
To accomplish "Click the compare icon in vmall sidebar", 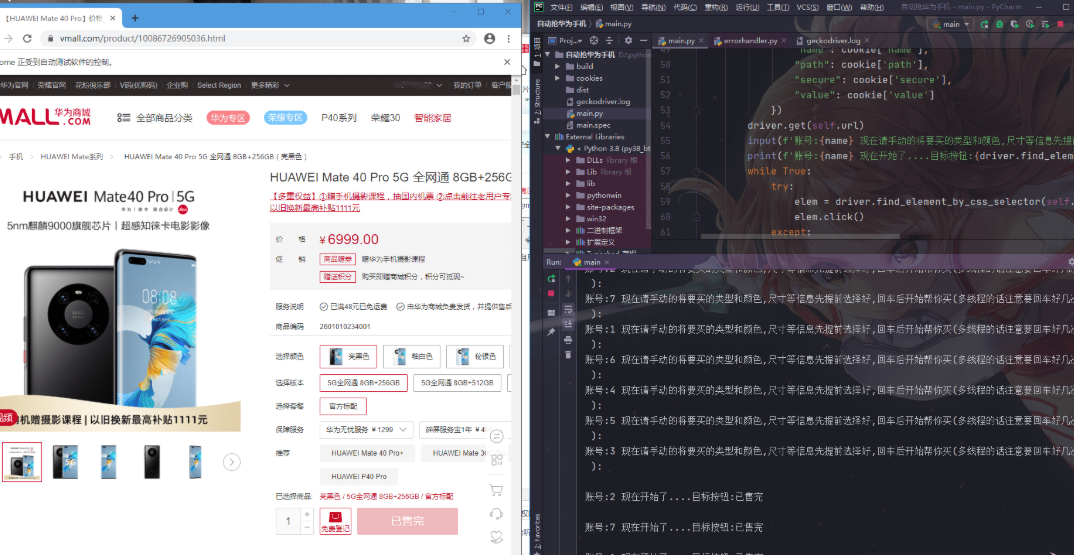I will [x=497, y=436].
